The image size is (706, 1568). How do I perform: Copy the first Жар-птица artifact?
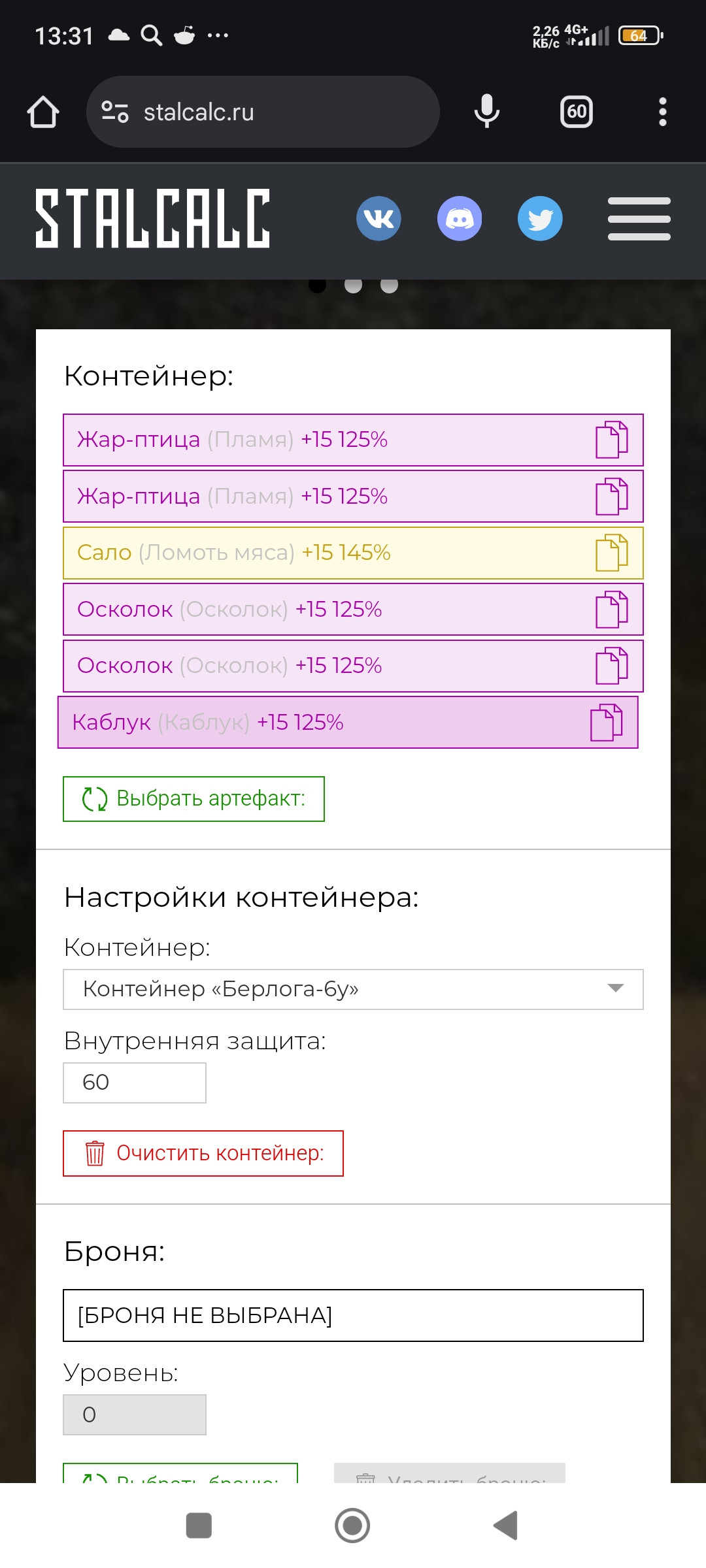coord(611,440)
